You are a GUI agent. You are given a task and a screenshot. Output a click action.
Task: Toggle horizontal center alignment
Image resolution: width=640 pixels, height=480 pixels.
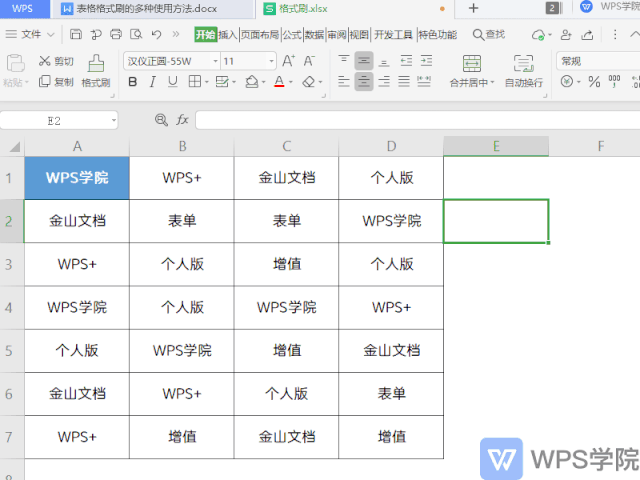click(364, 82)
